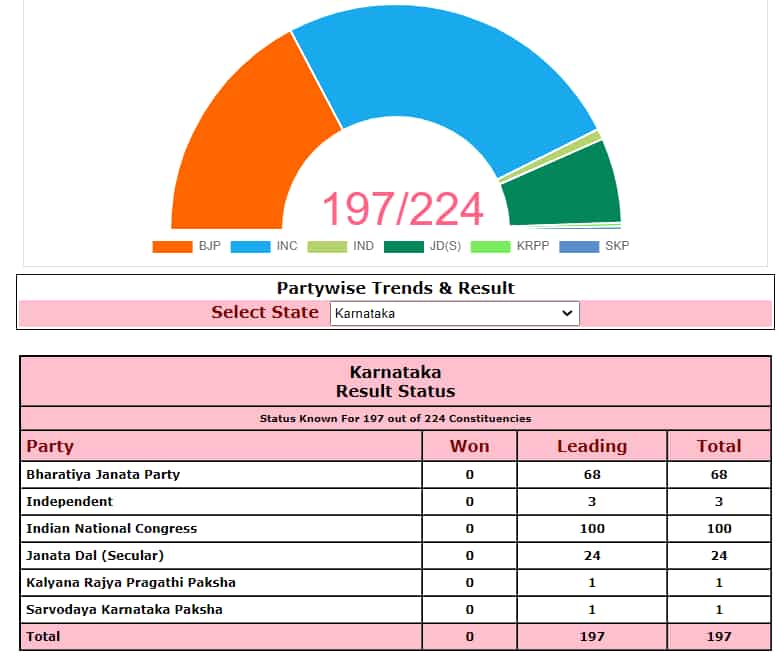777x653 pixels.
Task: Click the KRPP bright green legend swatch
Action: pyautogui.click(x=490, y=246)
